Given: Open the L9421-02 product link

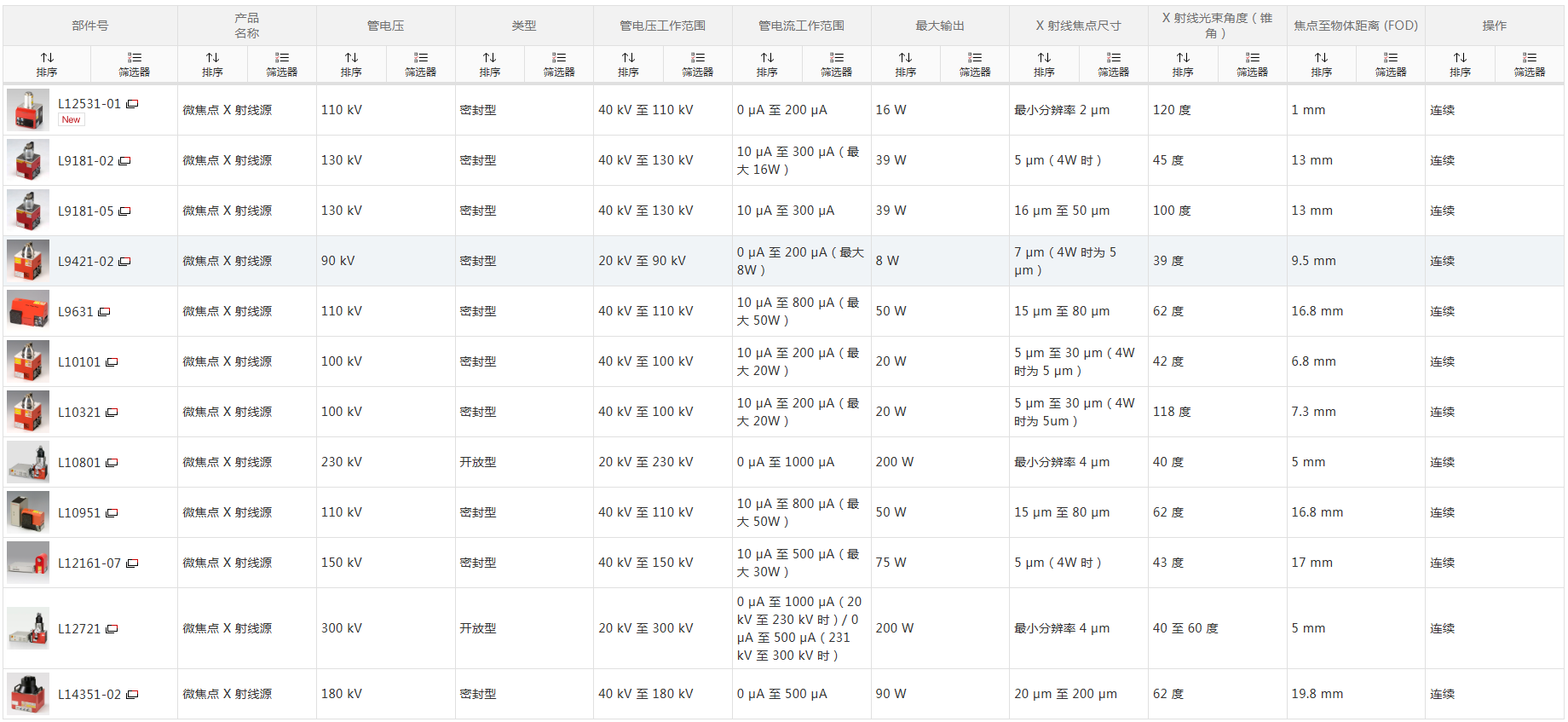Looking at the screenshot, I should [85, 262].
